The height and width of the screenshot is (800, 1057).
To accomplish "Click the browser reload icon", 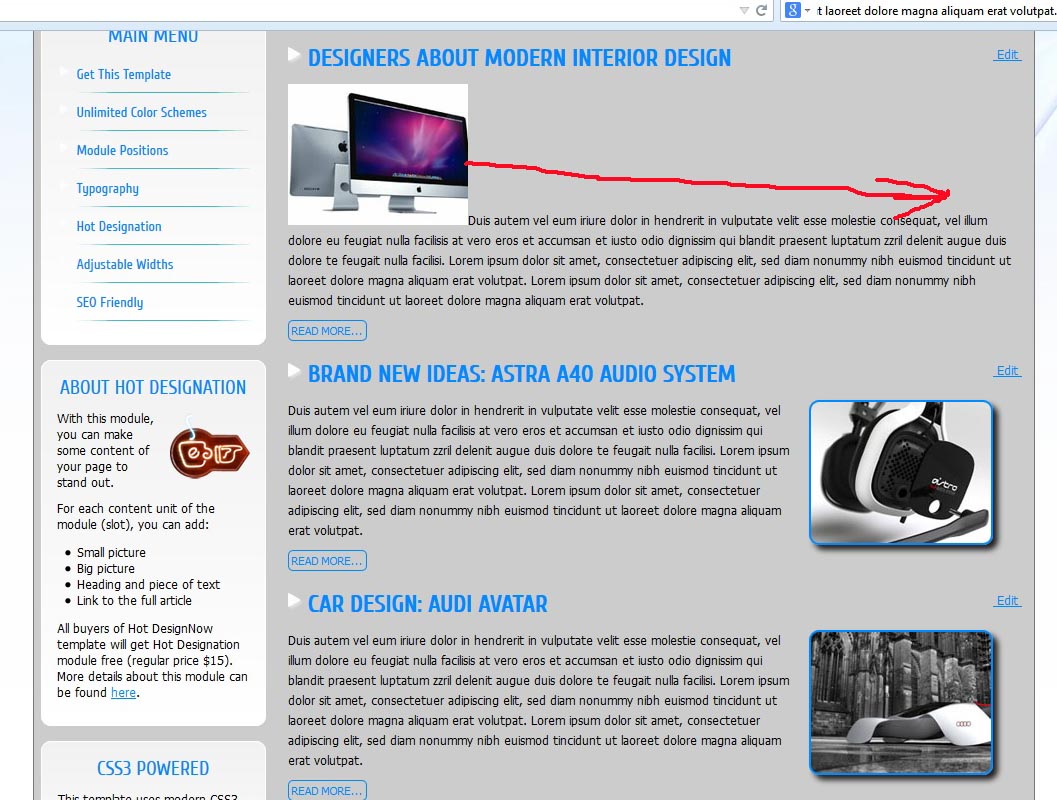I will tap(762, 10).
